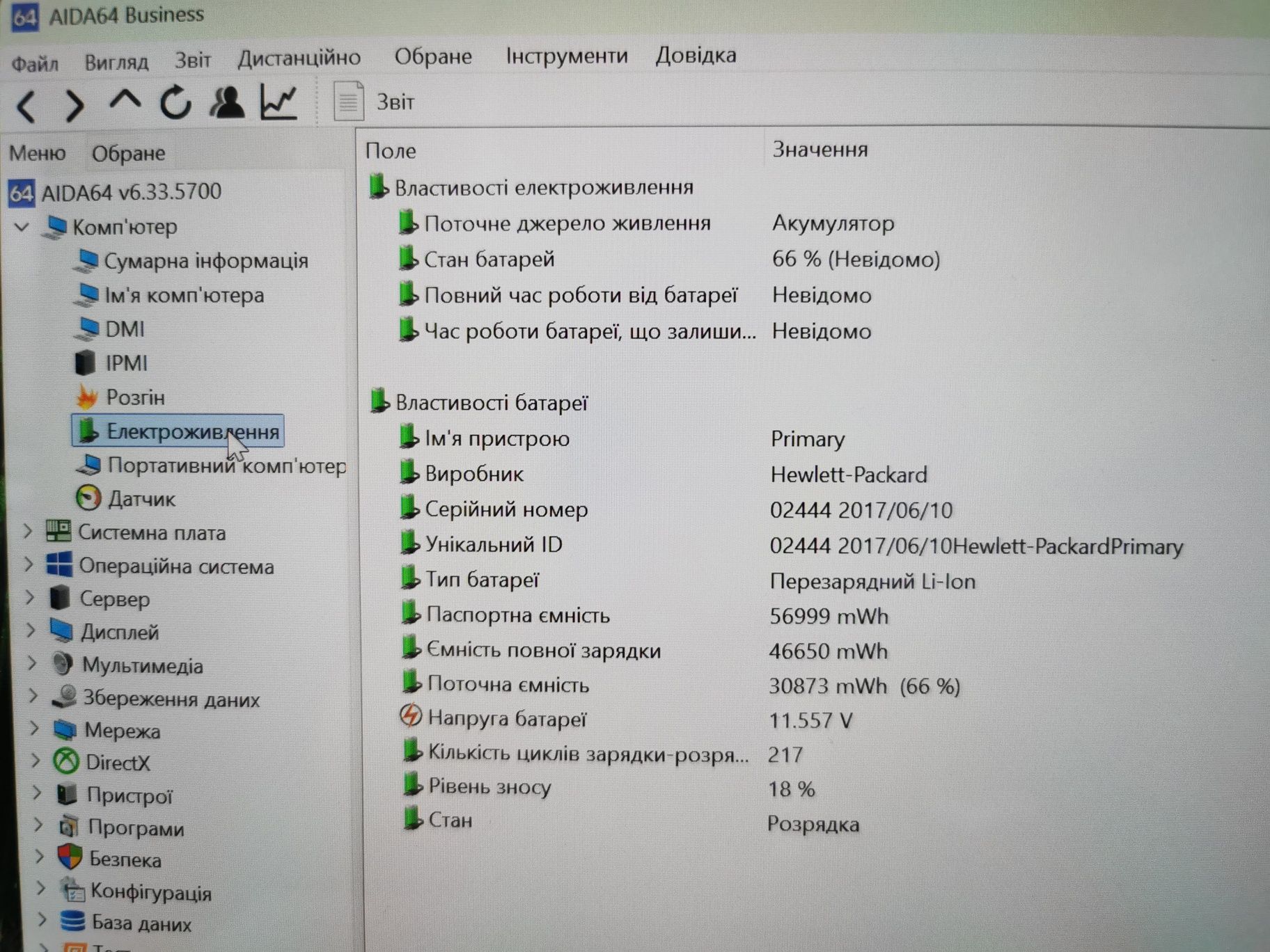Open the user management icon in toolbar

(227, 102)
